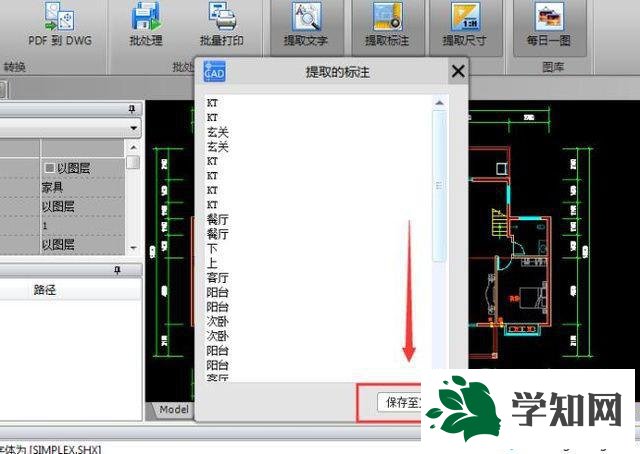Viewport: 640px width, 454px height.
Task: Open 批量打印 batch print
Action: pyautogui.click(x=222, y=24)
